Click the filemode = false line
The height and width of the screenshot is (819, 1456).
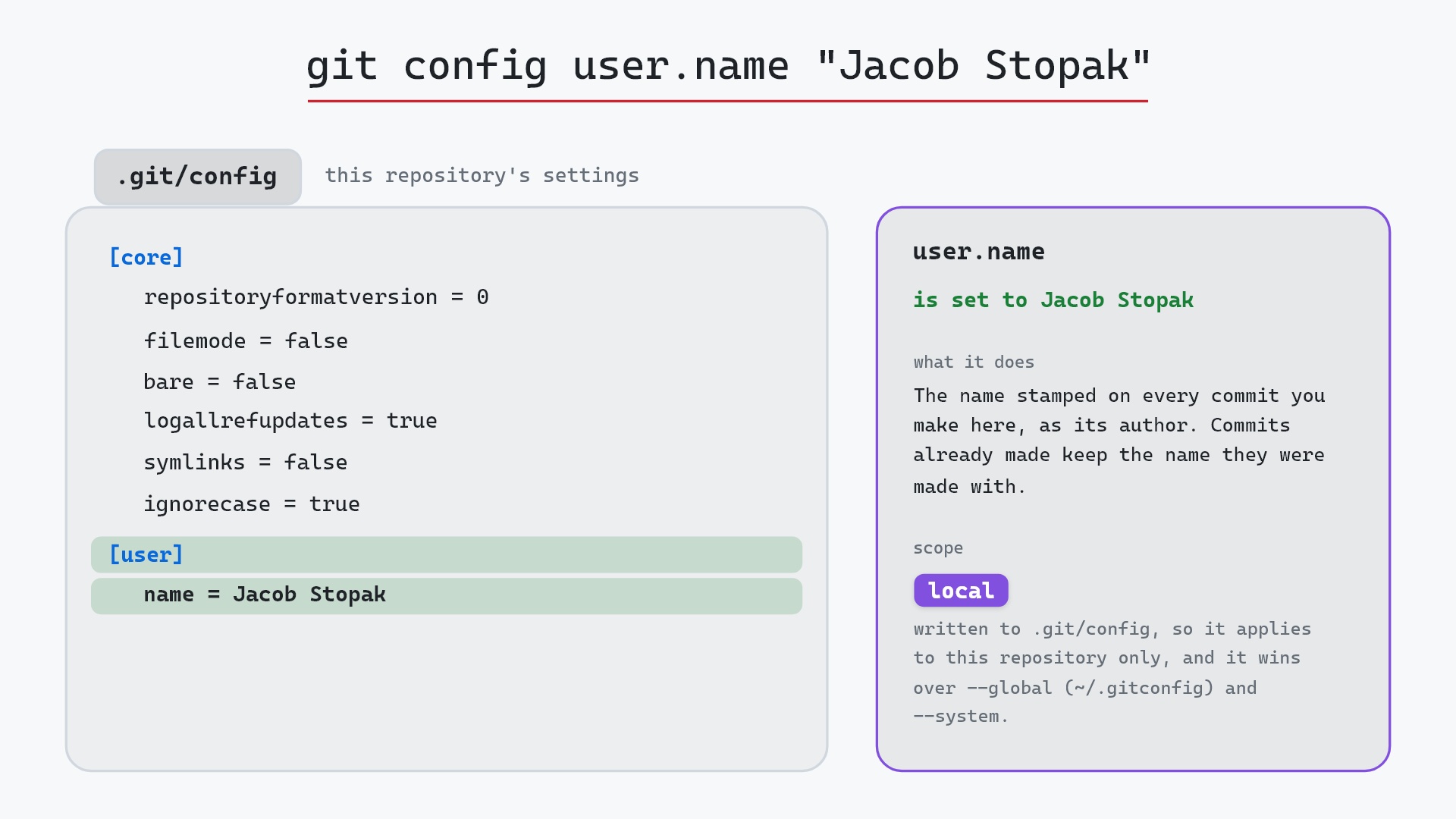(246, 340)
